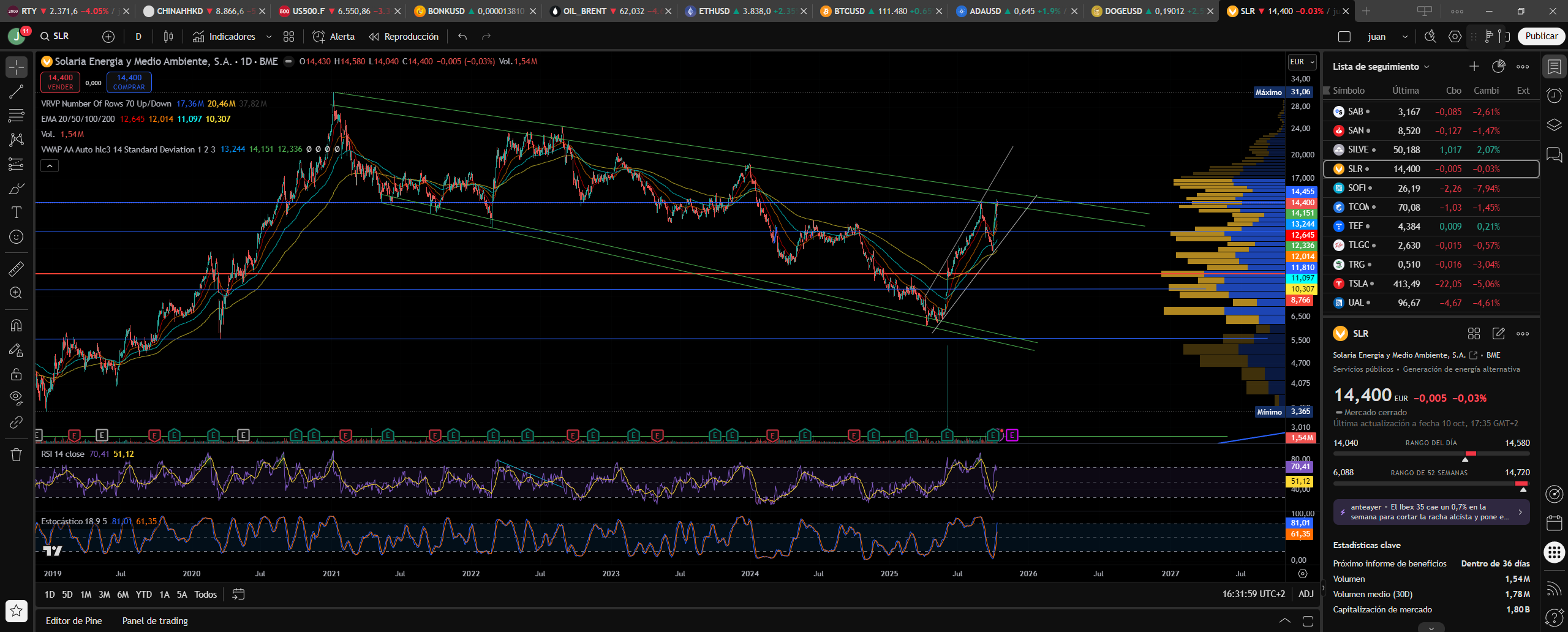Select the Text tool in left toolbar
This screenshot has height=632, width=1568.
17,213
